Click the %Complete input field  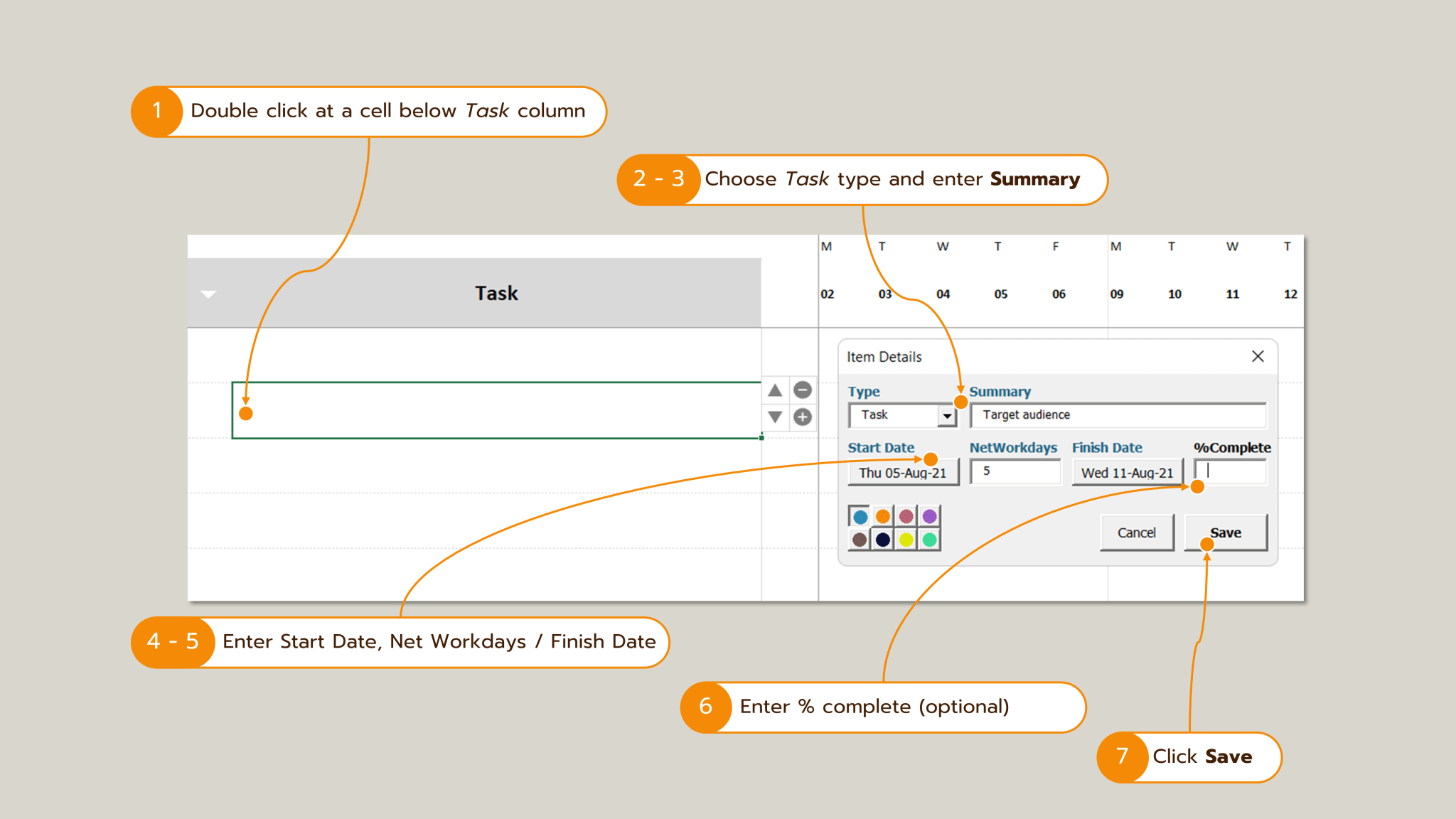(1229, 472)
